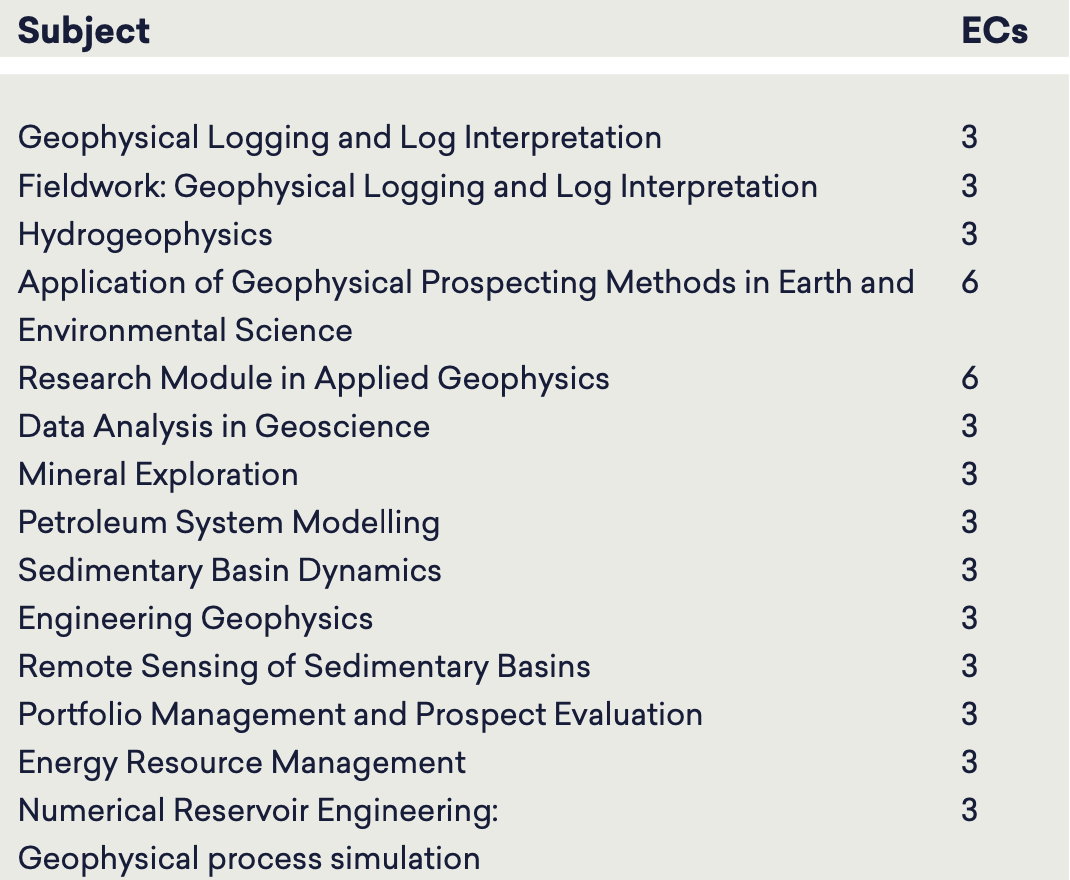Click the Environmental Science continuation line
The image size is (1070, 880).
tap(185, 331)
